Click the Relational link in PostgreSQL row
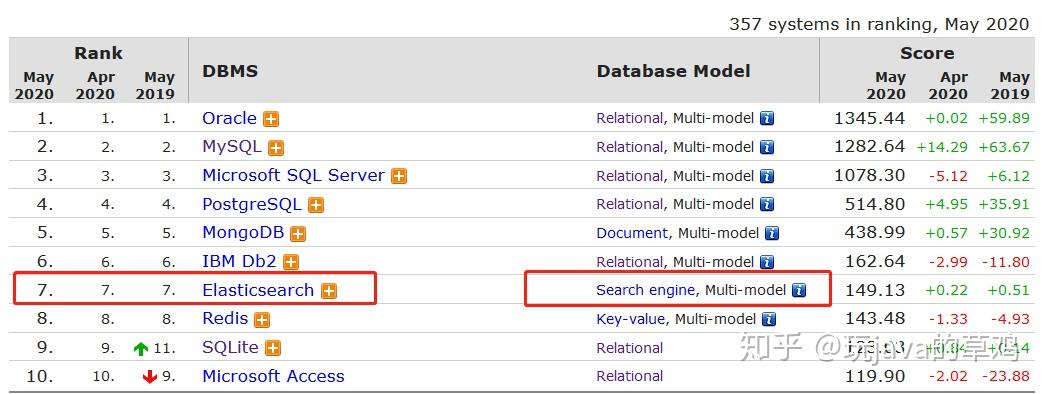The width and height of the screenshot is (1047, 394). [x=630, y=204]
